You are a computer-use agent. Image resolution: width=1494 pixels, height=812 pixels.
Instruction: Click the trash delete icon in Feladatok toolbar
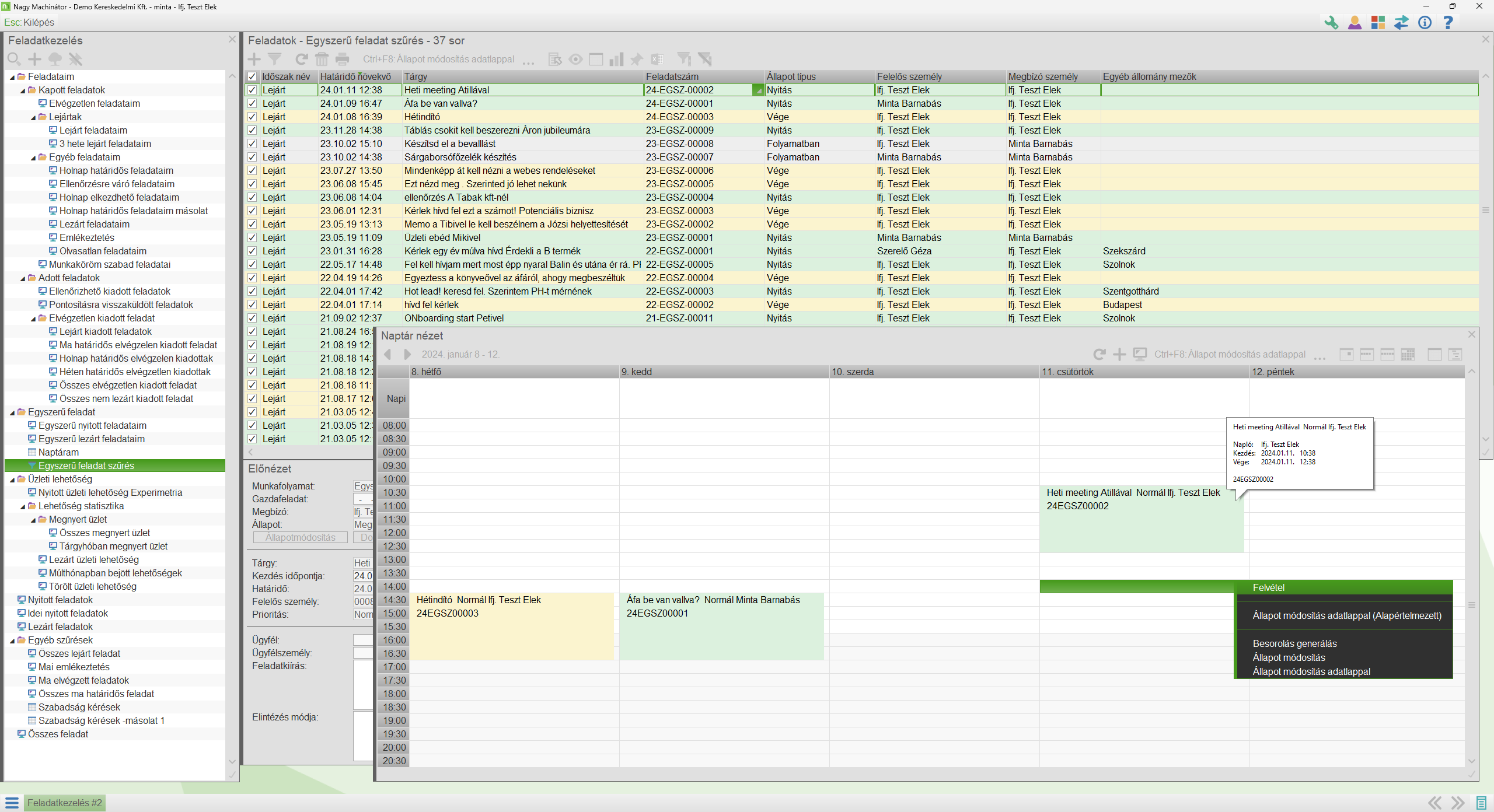pyautogui.click(x=322, y=59)
